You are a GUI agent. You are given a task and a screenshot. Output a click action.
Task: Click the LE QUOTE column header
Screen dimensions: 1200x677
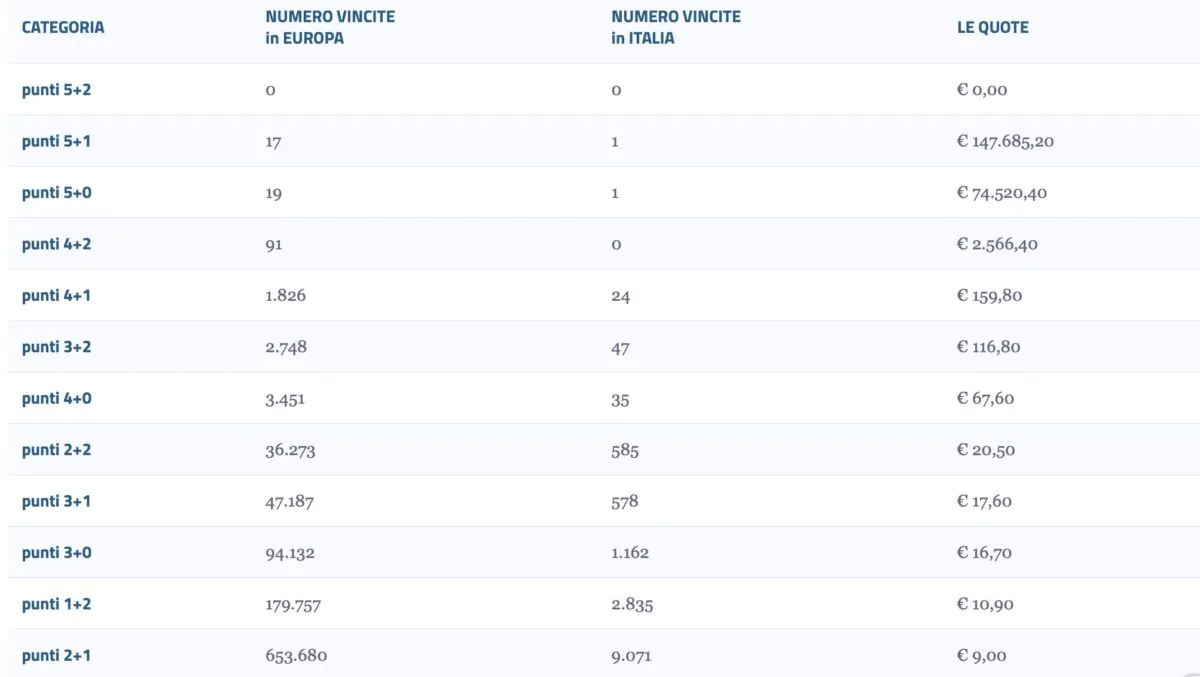[x=993, y=27]
